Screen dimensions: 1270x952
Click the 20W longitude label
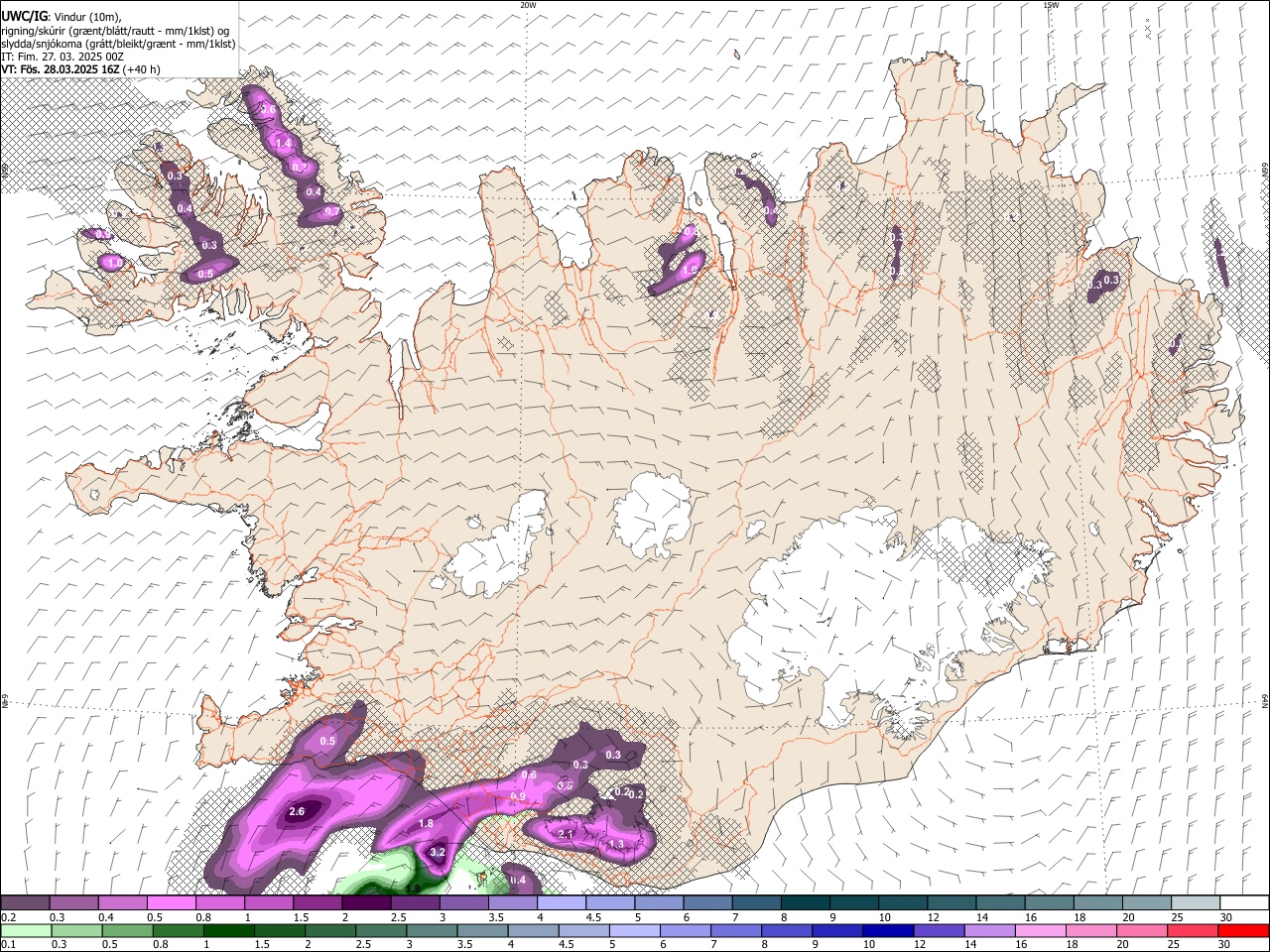point(528,5)
